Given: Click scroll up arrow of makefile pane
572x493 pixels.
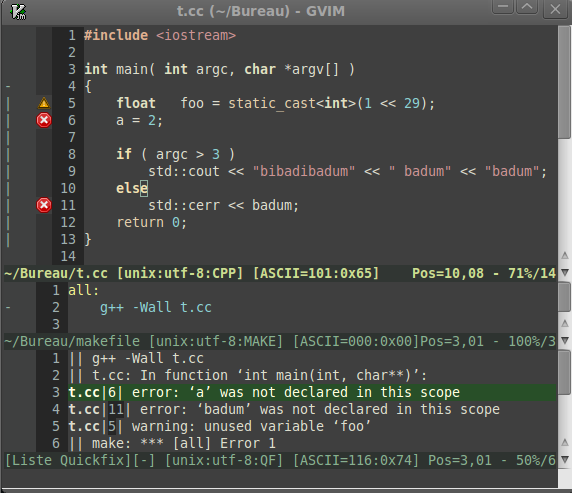Looking at the screenshot, I should click(x=565, y=323).
